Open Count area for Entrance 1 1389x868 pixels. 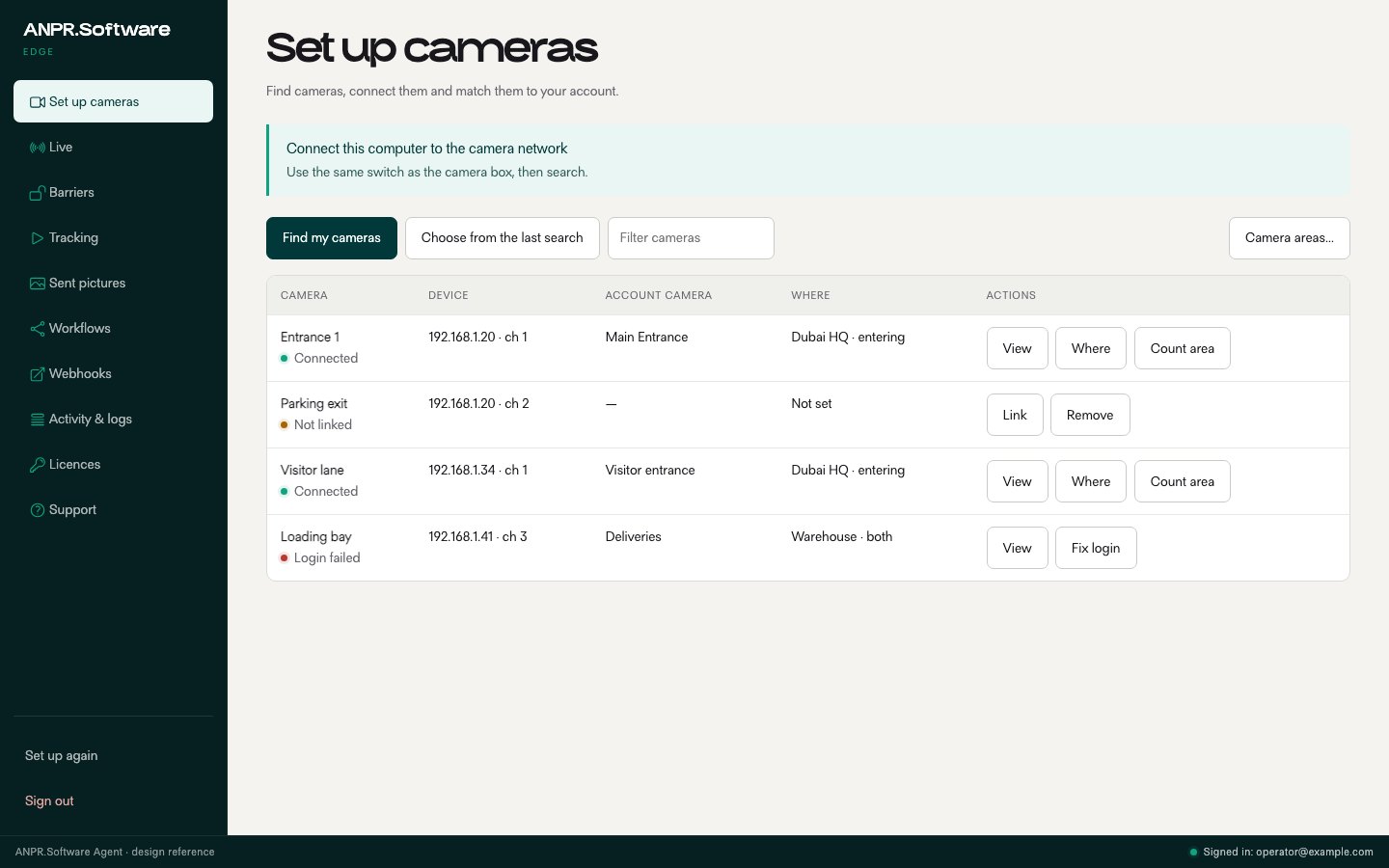[x=1183, y=348]
